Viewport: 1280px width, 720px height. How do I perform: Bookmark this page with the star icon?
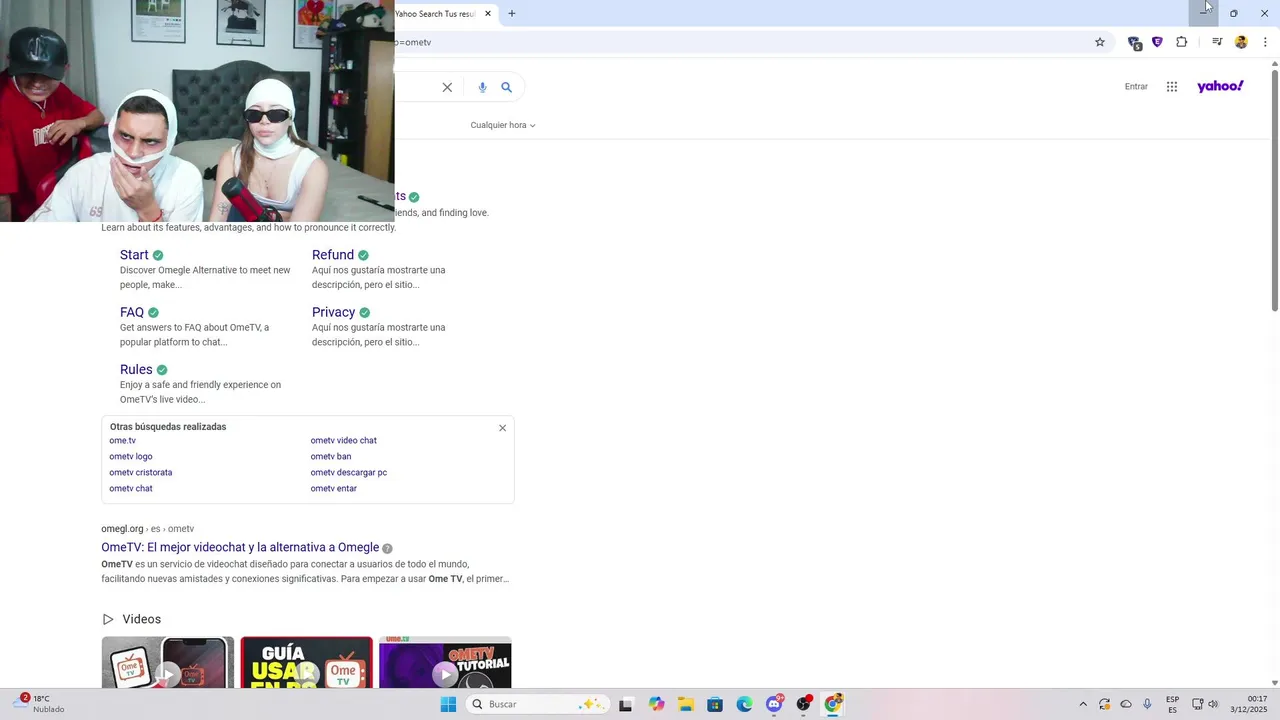click(1100, 42)
